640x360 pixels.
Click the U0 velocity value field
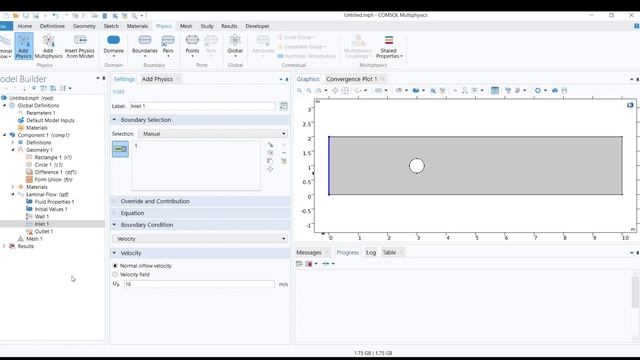[x=199, y=284]
